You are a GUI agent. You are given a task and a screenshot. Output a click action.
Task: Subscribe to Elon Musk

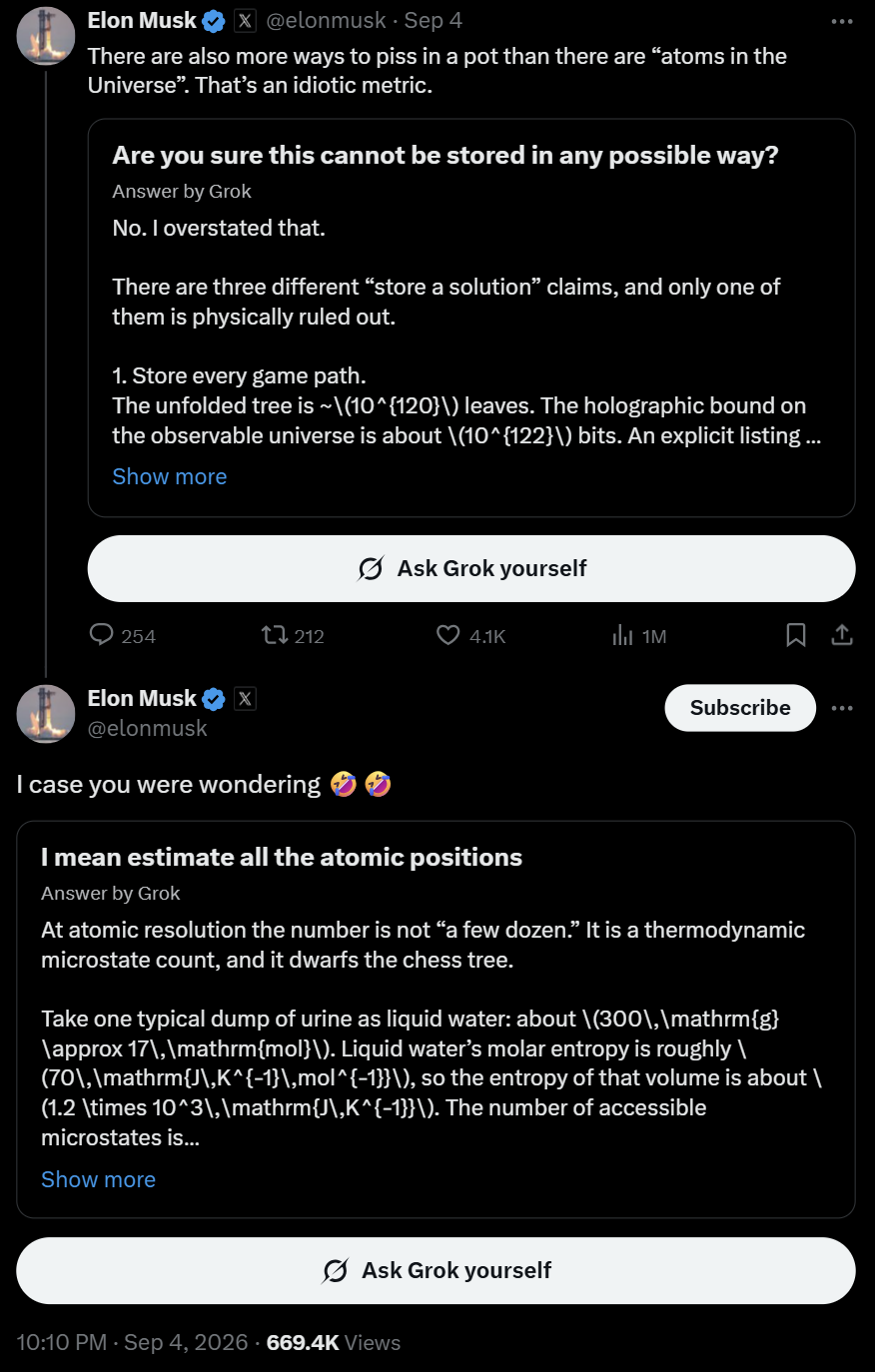point(740,708)
